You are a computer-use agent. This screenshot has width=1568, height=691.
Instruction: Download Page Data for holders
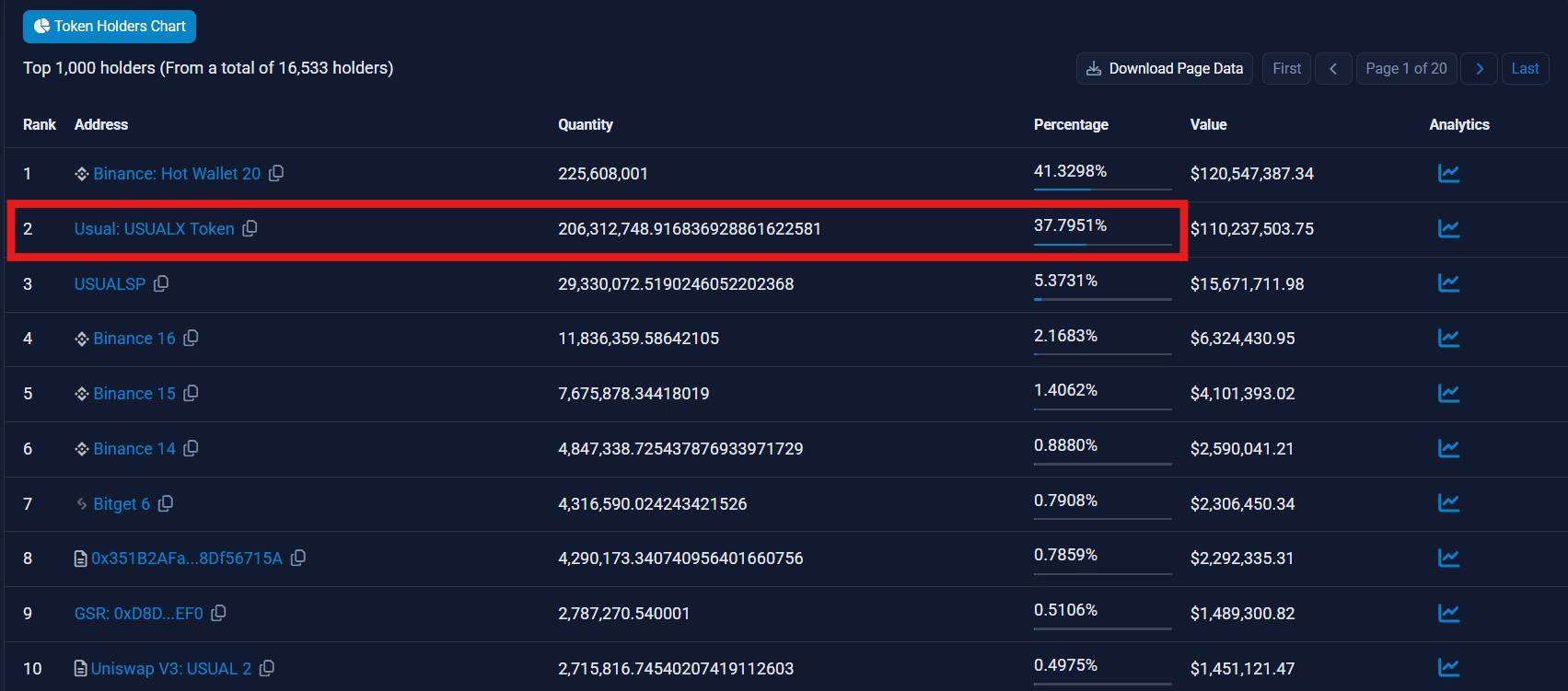pyautogui.click(x=1165, y=69)
